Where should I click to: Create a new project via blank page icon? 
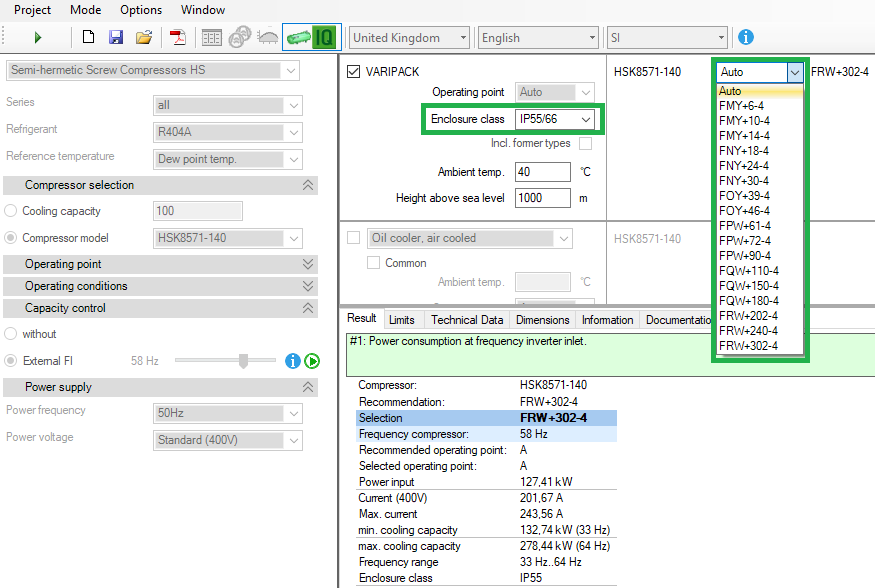pyautogui.click(x=88, y=35)
